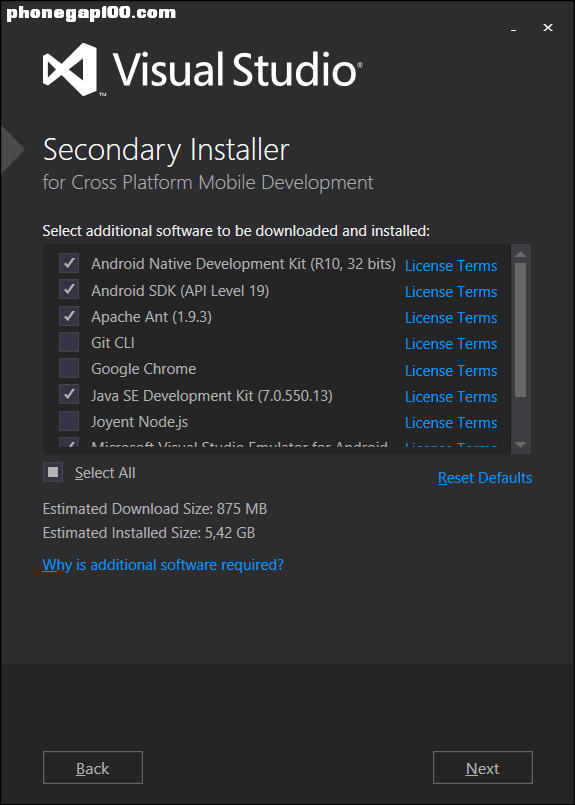
Task: Click the 'Apache Ant (1.9.3)' label
Action: tap(151, 317)
